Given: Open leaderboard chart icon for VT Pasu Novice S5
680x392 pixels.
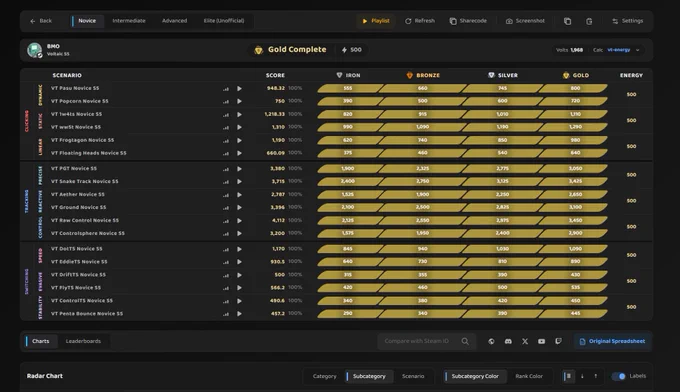Looking at the screenshot, I should click(x=226, y=89).
